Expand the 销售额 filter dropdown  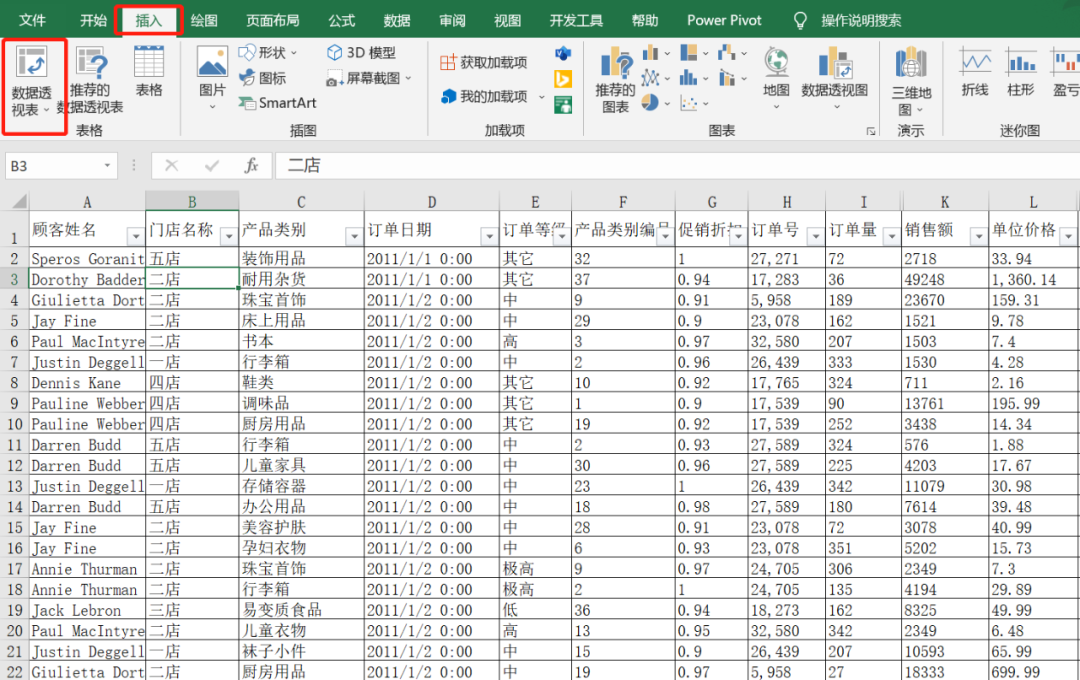pyautogui.click(x=978, y=236)
